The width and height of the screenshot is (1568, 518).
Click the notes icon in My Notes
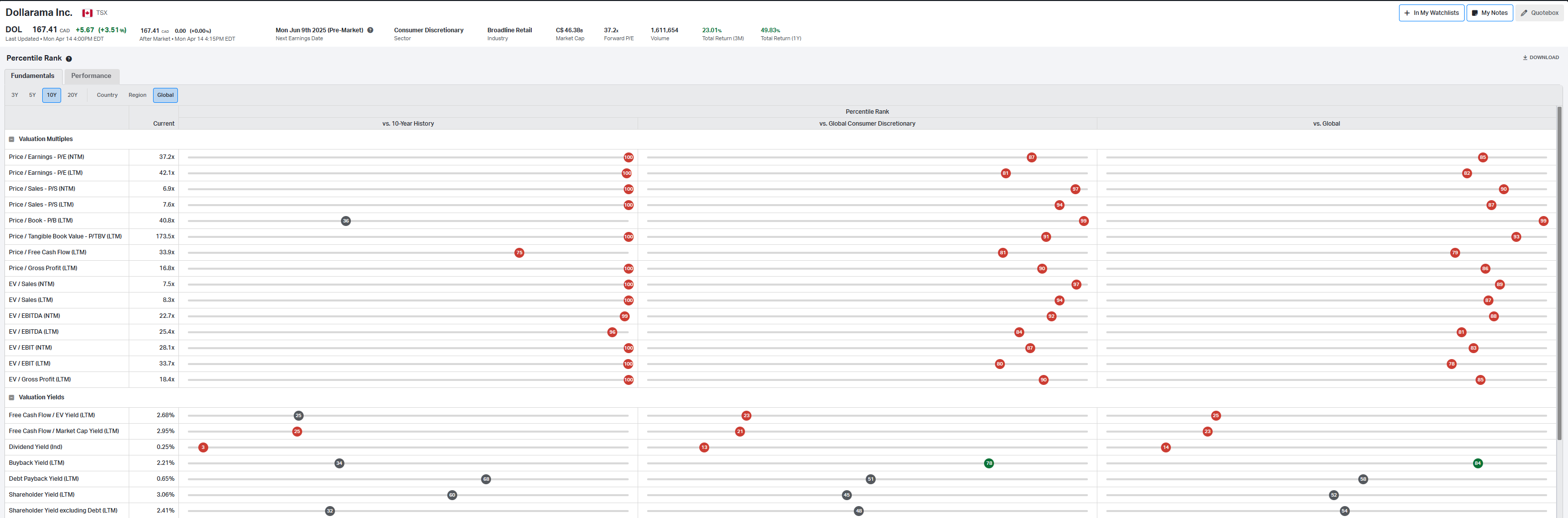point(1474,13)
